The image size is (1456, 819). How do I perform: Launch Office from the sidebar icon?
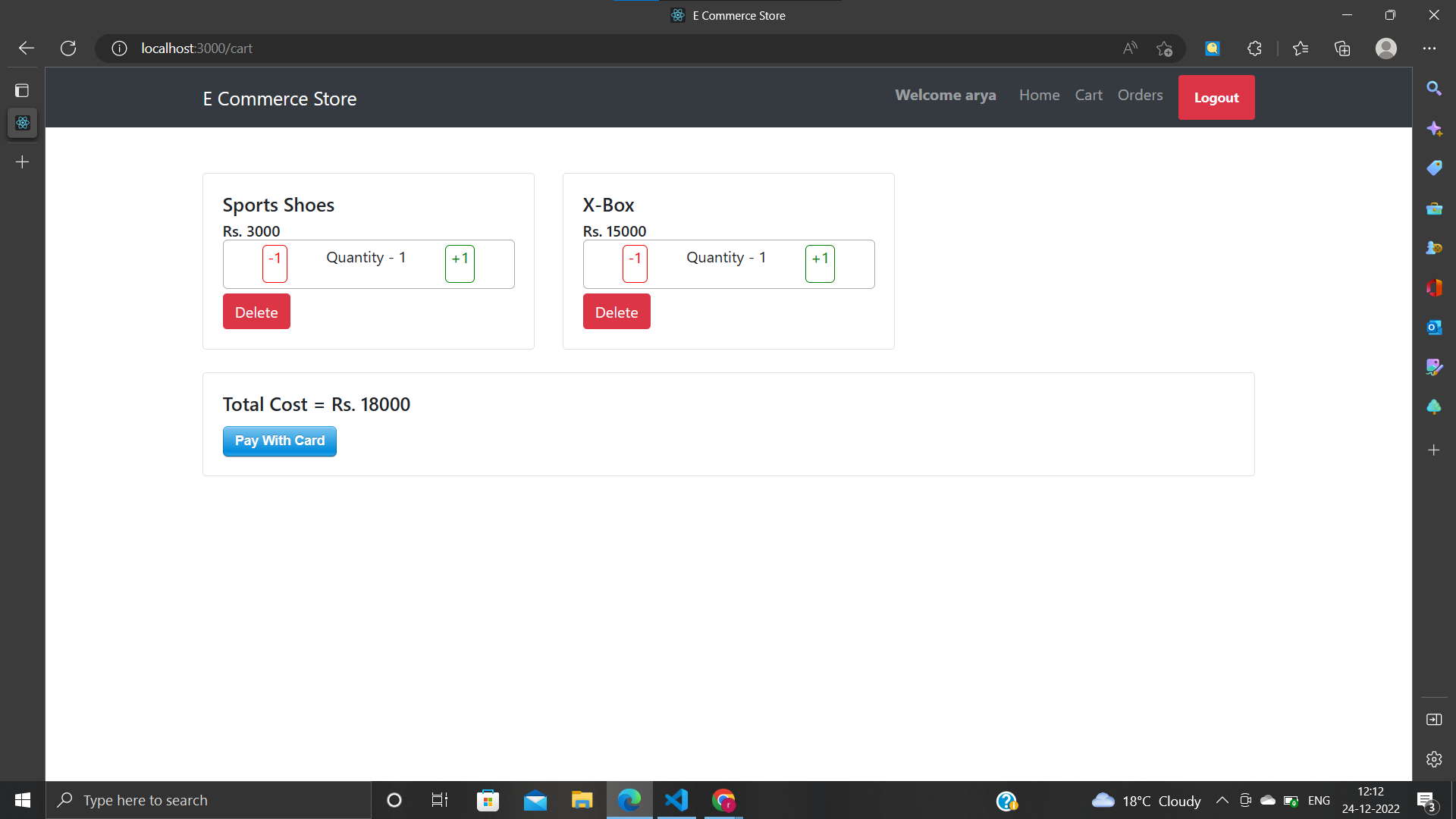(x=1434, y=288)
